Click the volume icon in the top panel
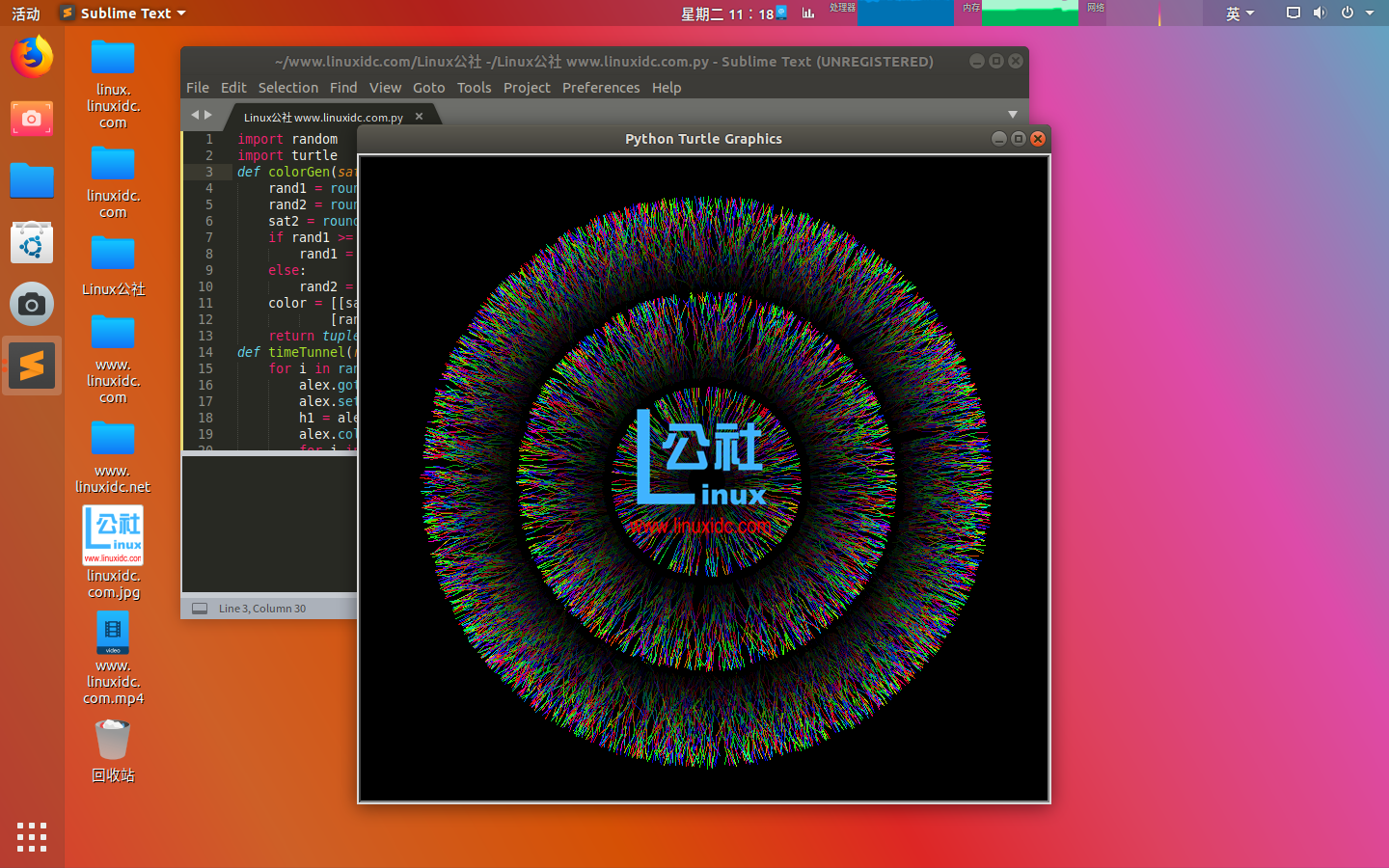This screenshot has height=868, width=1389. (1320, 13)
